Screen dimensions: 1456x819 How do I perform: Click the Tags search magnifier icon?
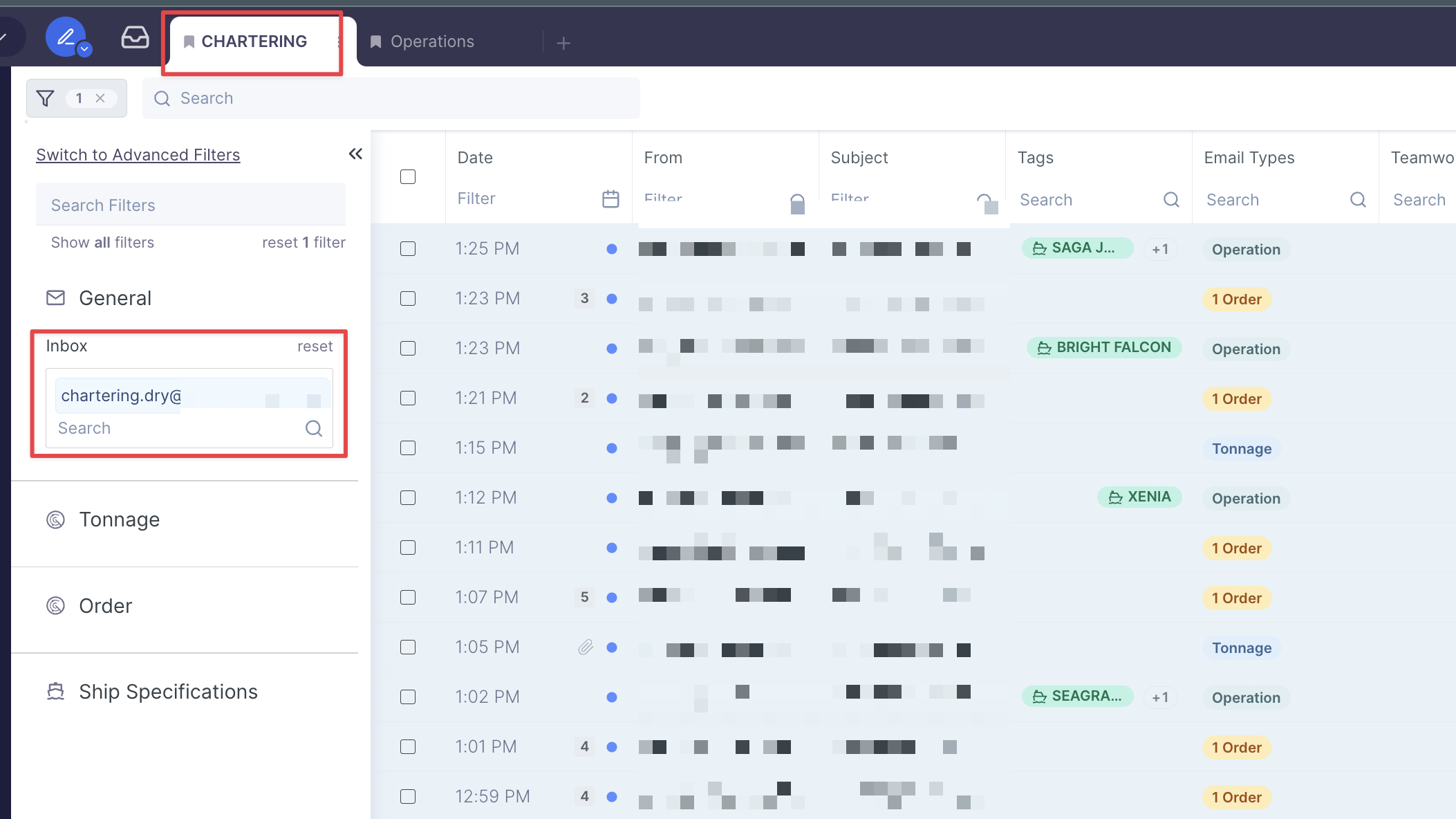pyautogui.click(x=1171, y=200)
